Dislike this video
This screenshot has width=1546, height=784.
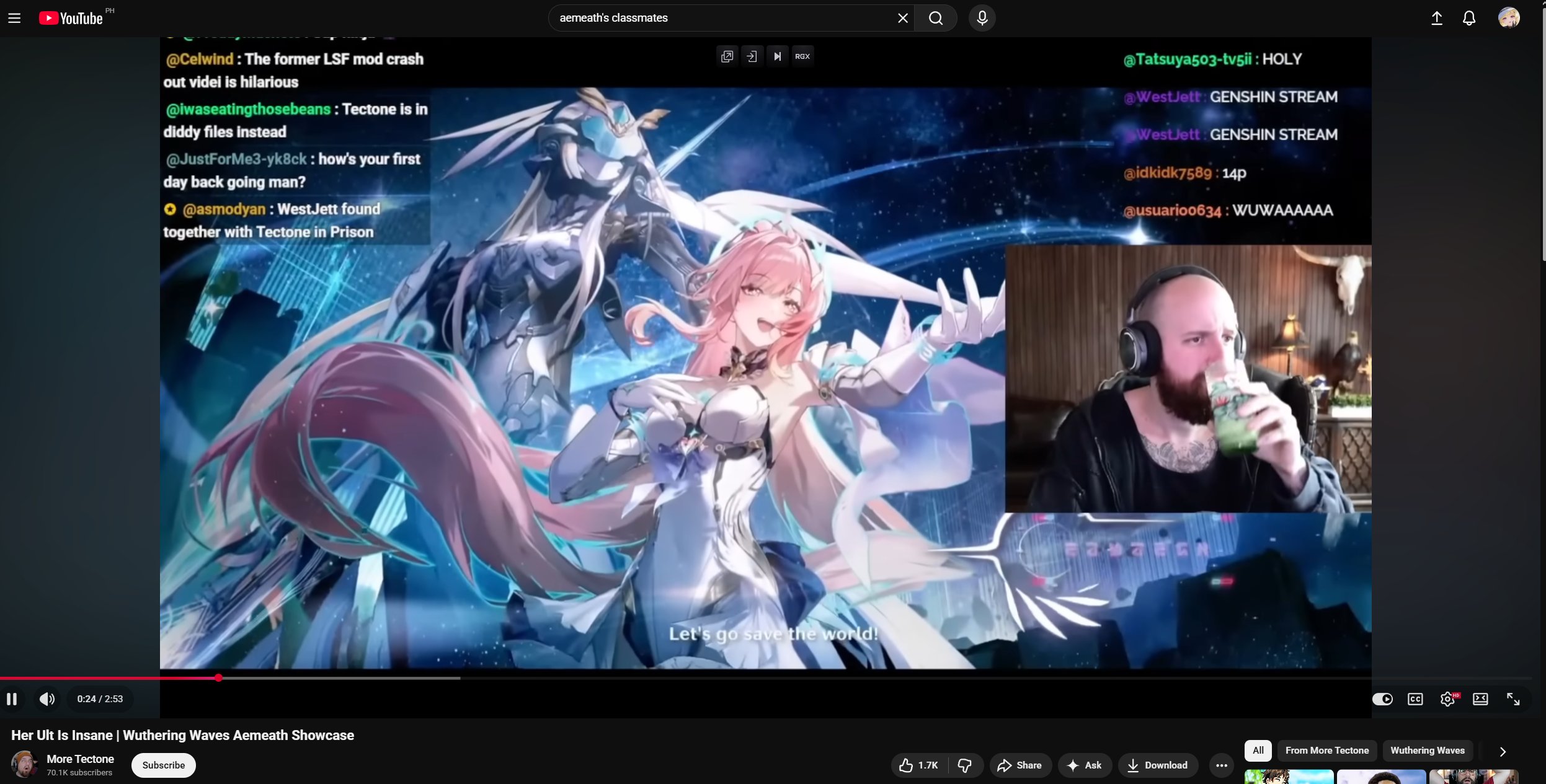tap(964, 765)
